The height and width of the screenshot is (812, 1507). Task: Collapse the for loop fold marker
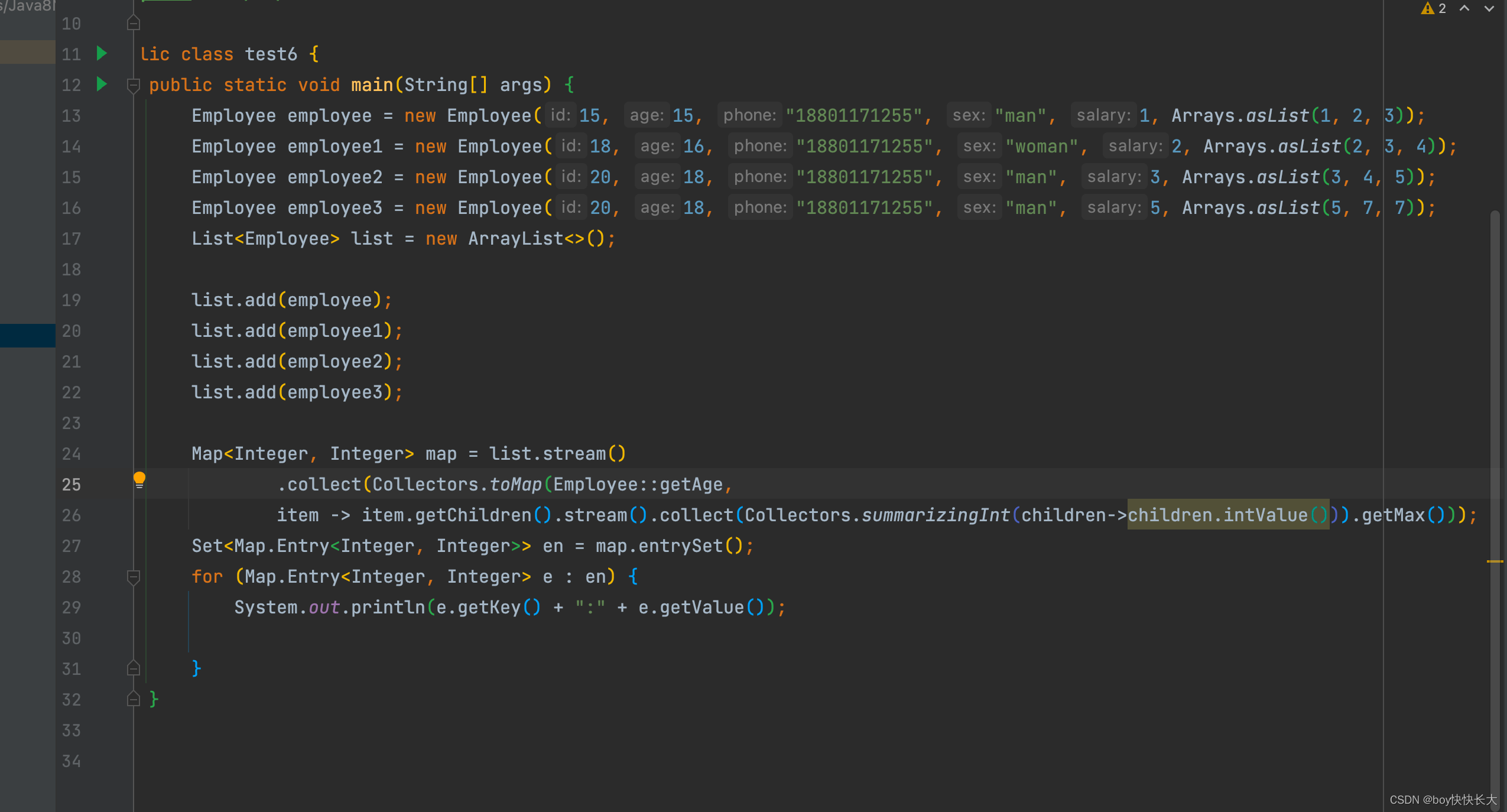(134, 577)
